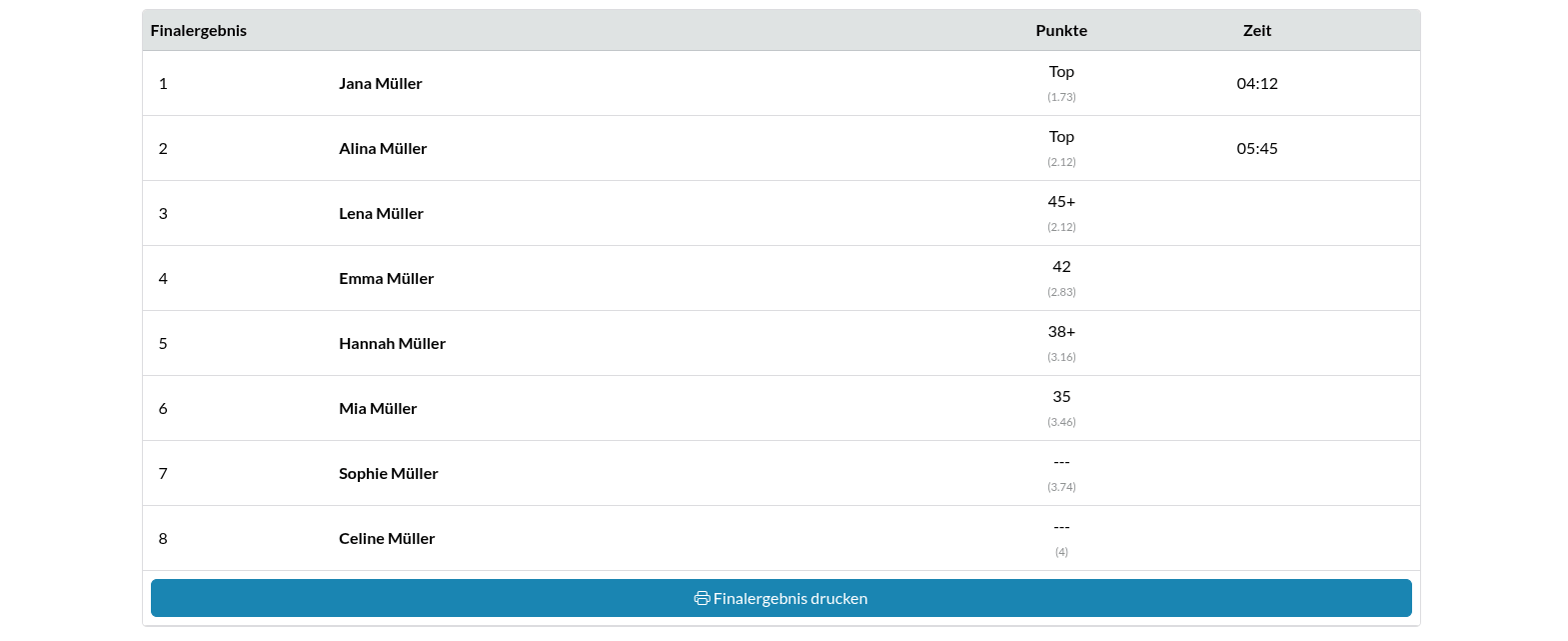Click on Hannah Müller's name

(392, 344)
